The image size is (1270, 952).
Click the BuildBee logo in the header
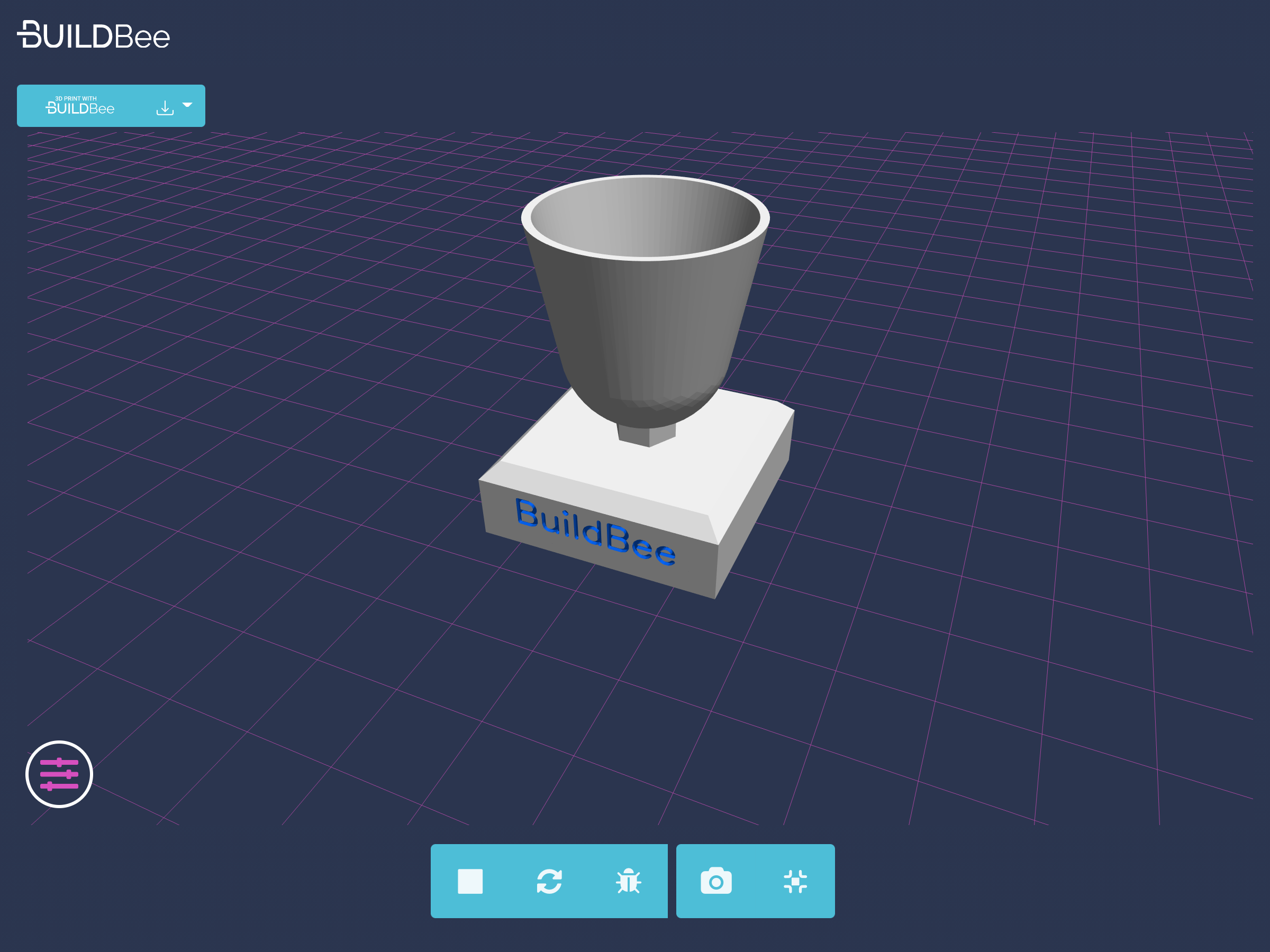point(94,35)
